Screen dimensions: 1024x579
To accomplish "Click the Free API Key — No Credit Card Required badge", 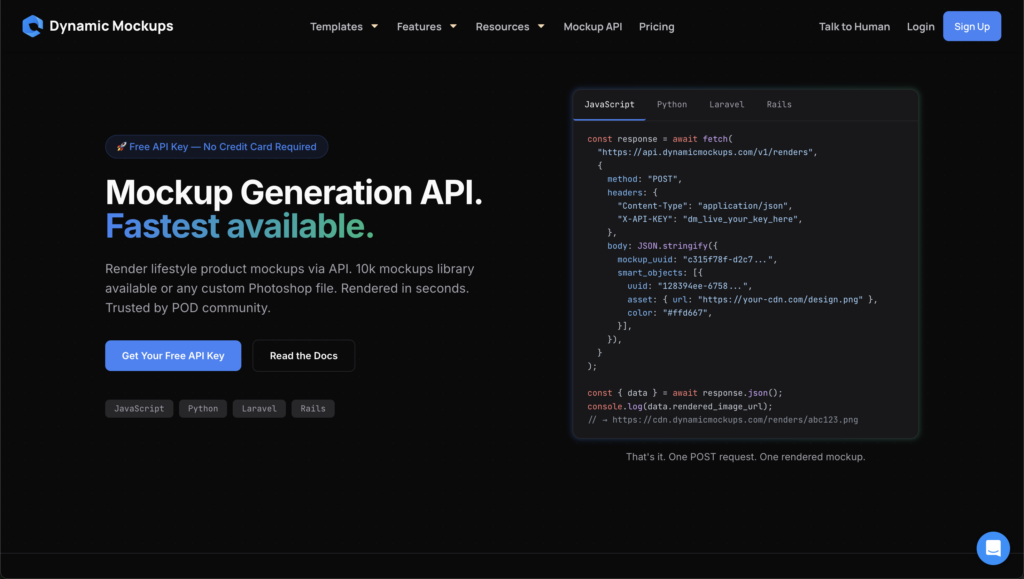I will (217, 147).
